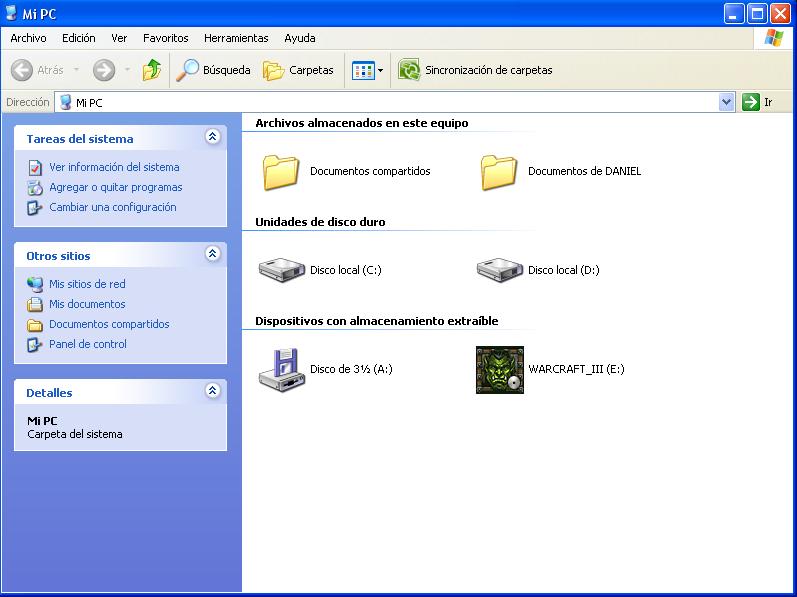Select Documentos de DANIEL folder icon

pyautogui.click(x=499, y=172)
